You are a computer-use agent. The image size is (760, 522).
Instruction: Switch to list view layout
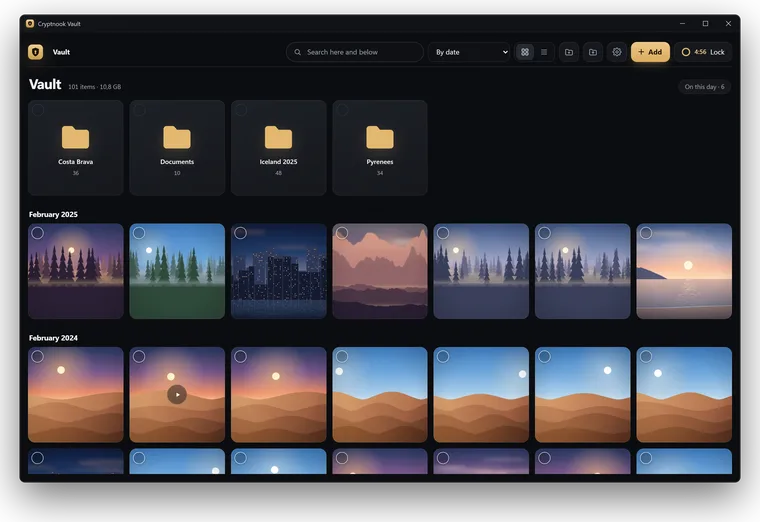click(x=544, y=52)
